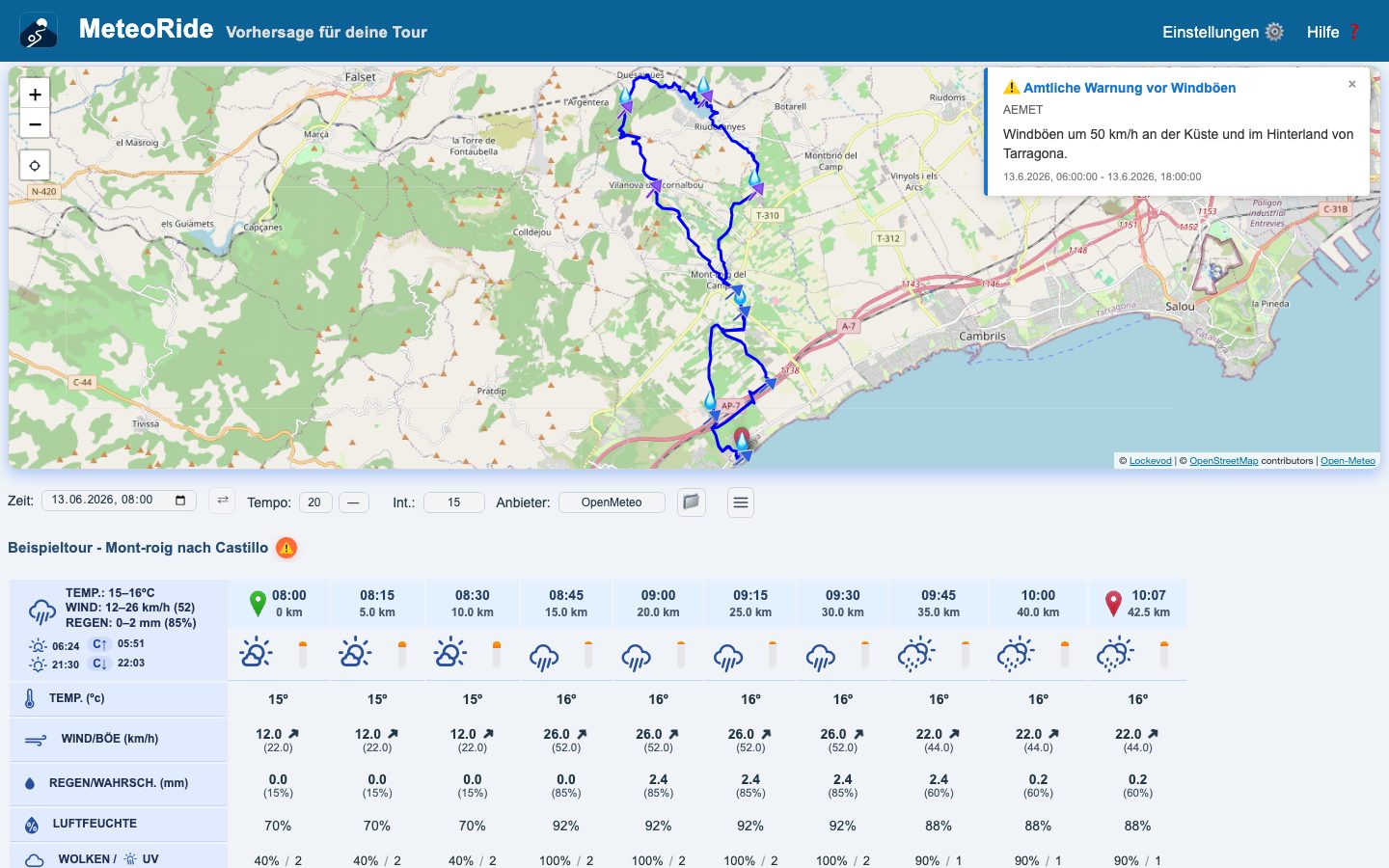Open the Open-Meteo attribution link
The height and width of the screenshot is (868, 1389).
tap(1348, 461)
